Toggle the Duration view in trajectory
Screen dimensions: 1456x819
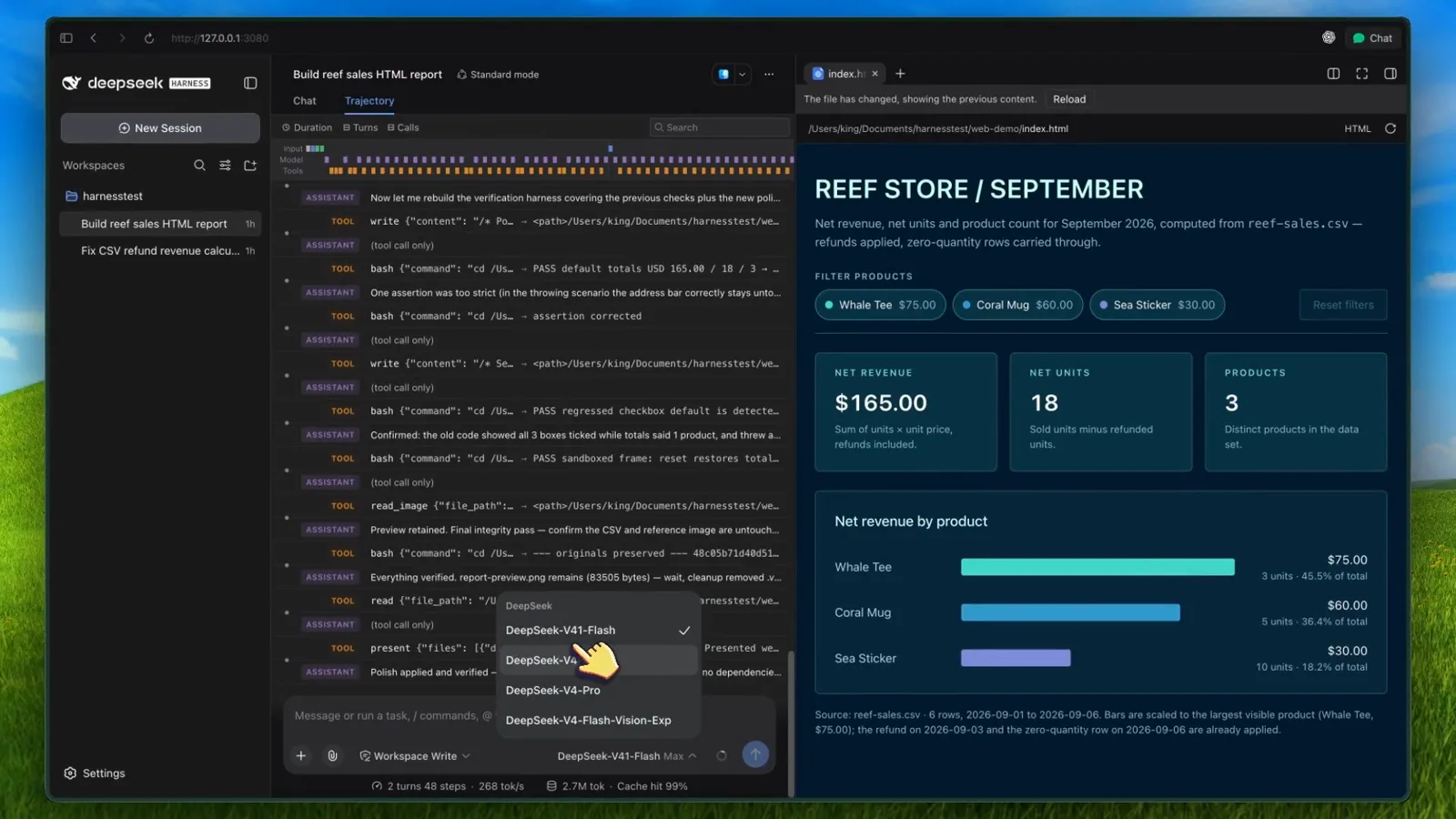pyautogui.click(x=307, y=127)
